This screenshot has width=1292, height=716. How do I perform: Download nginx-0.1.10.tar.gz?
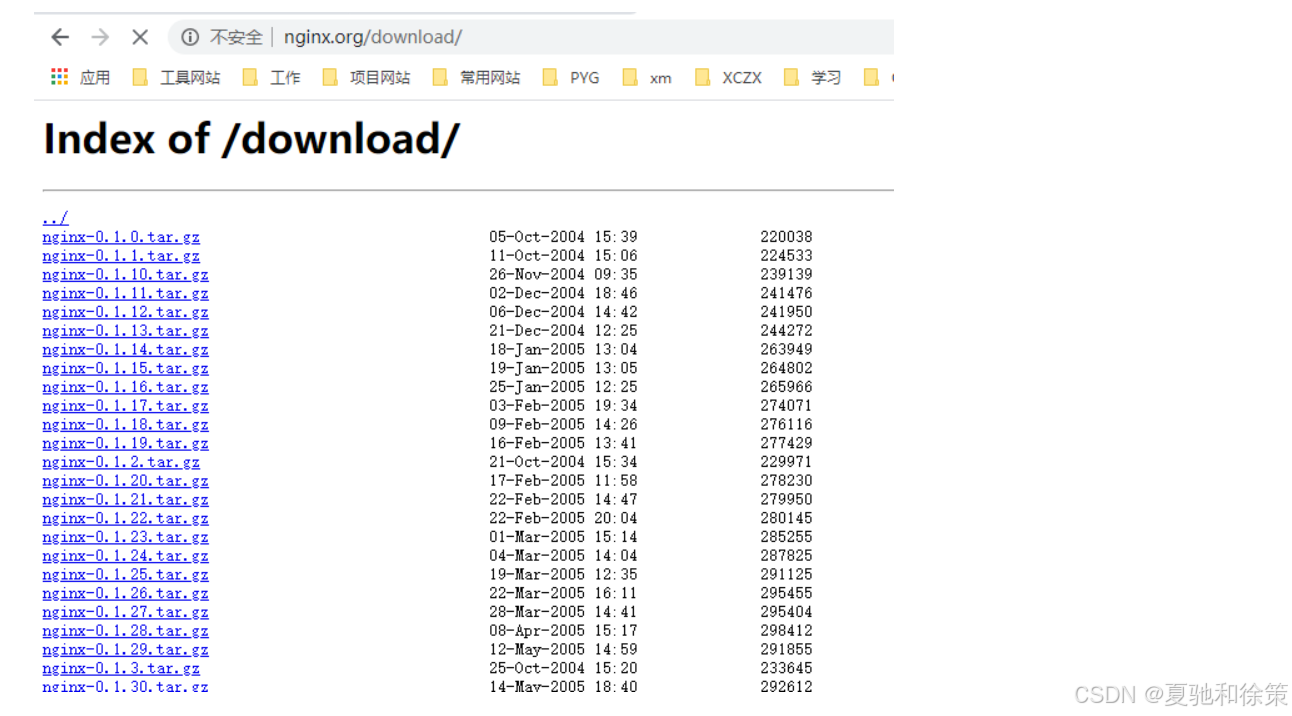coord(125,274)
